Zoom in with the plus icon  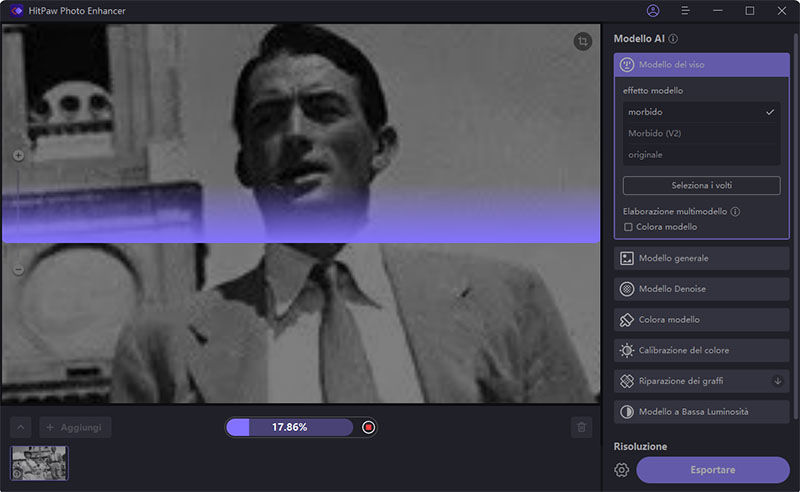pyautogui.click(x=18, y=155)
